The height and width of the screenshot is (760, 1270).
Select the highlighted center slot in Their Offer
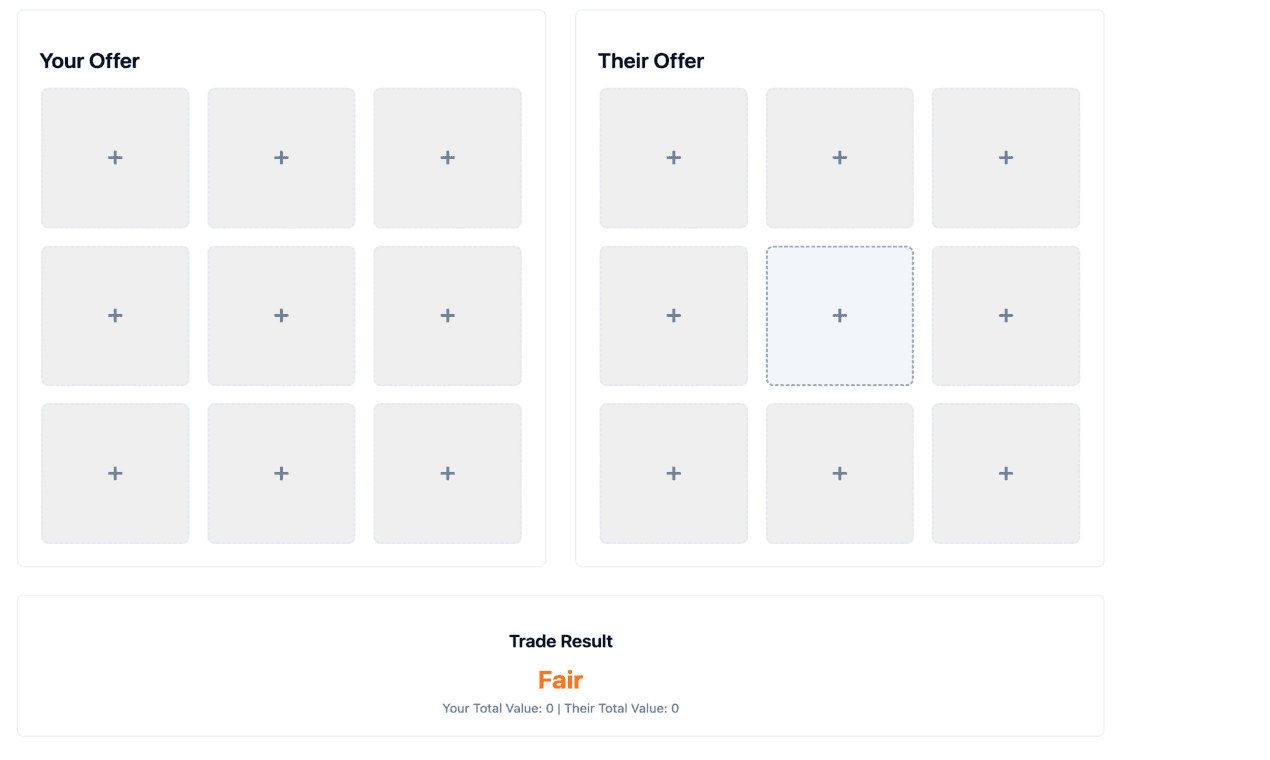pos(839,315)
